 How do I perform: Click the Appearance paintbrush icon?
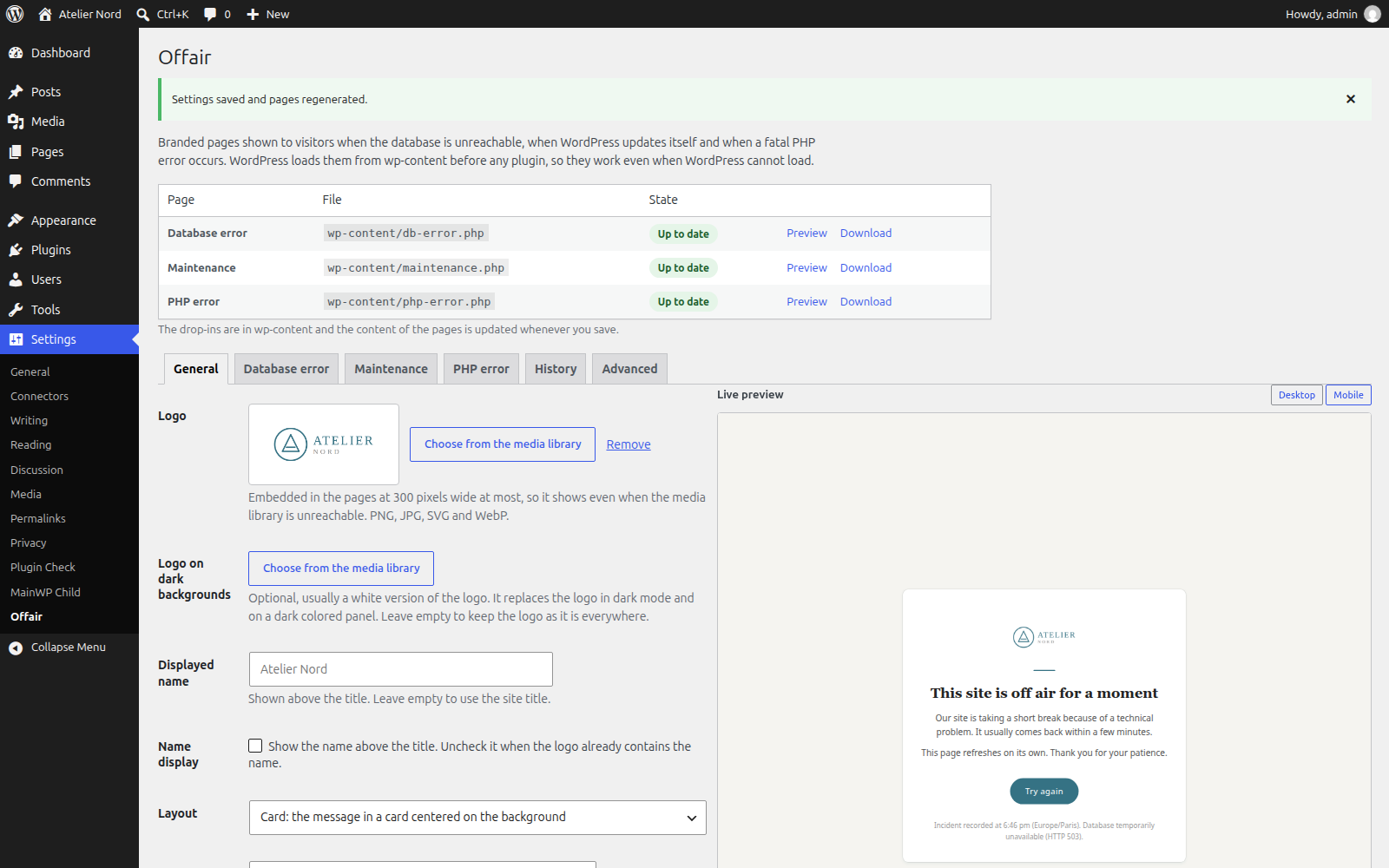[x=16, y=220]
